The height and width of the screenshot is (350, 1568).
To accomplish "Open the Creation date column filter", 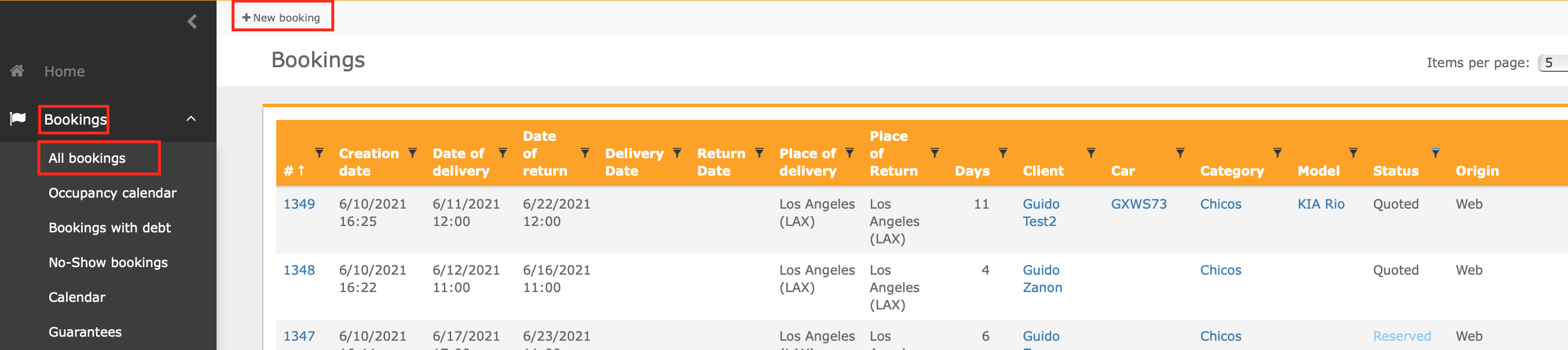I will (x=413, y=154).
